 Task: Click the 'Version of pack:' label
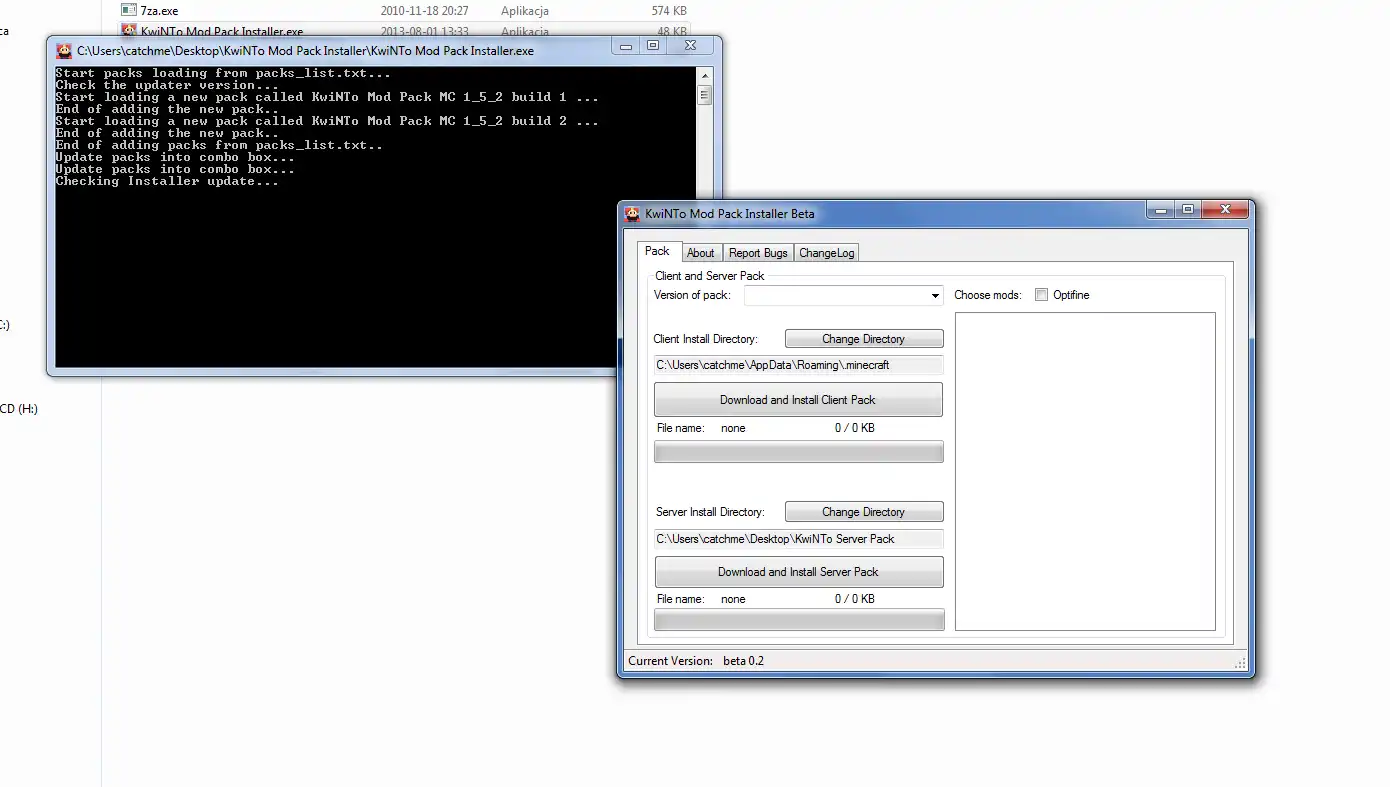click(x=692, y=295)
